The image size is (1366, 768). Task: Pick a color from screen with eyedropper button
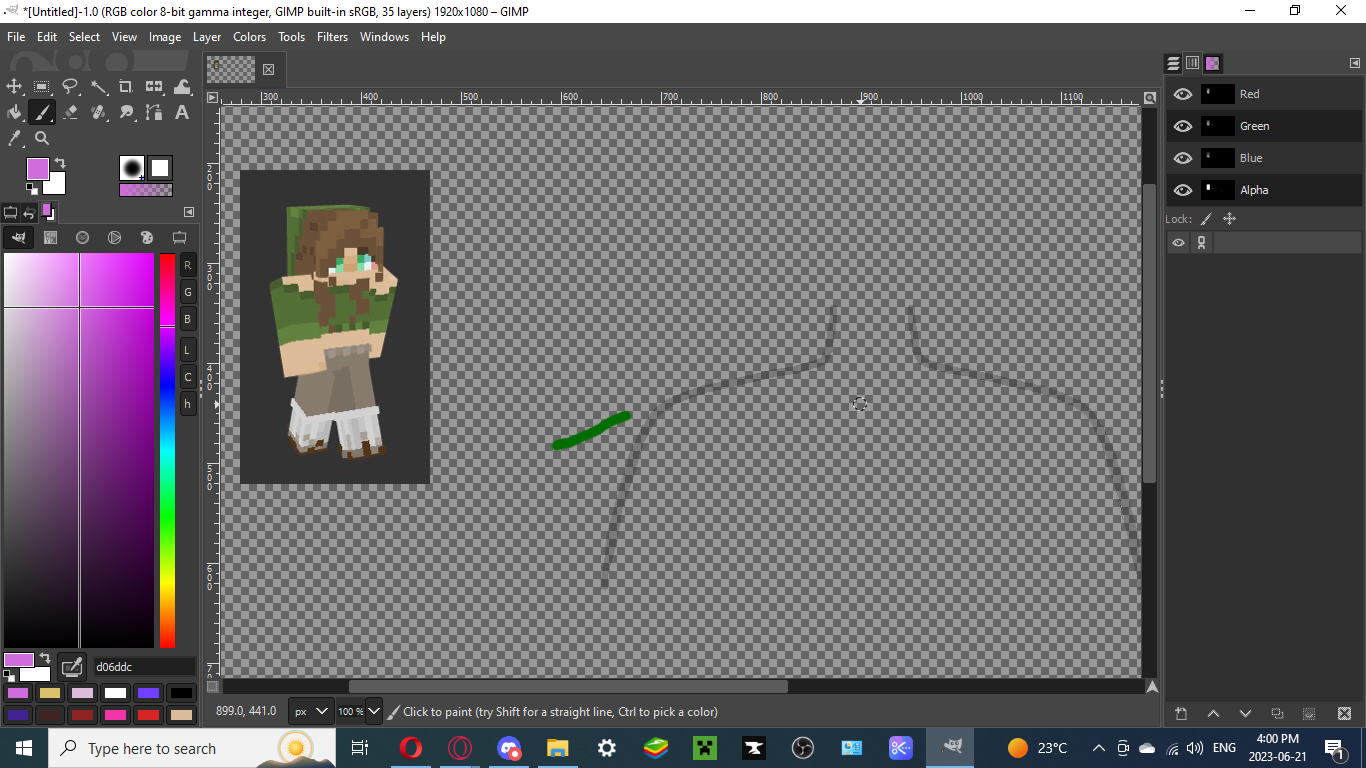click(x=71, y=667)
